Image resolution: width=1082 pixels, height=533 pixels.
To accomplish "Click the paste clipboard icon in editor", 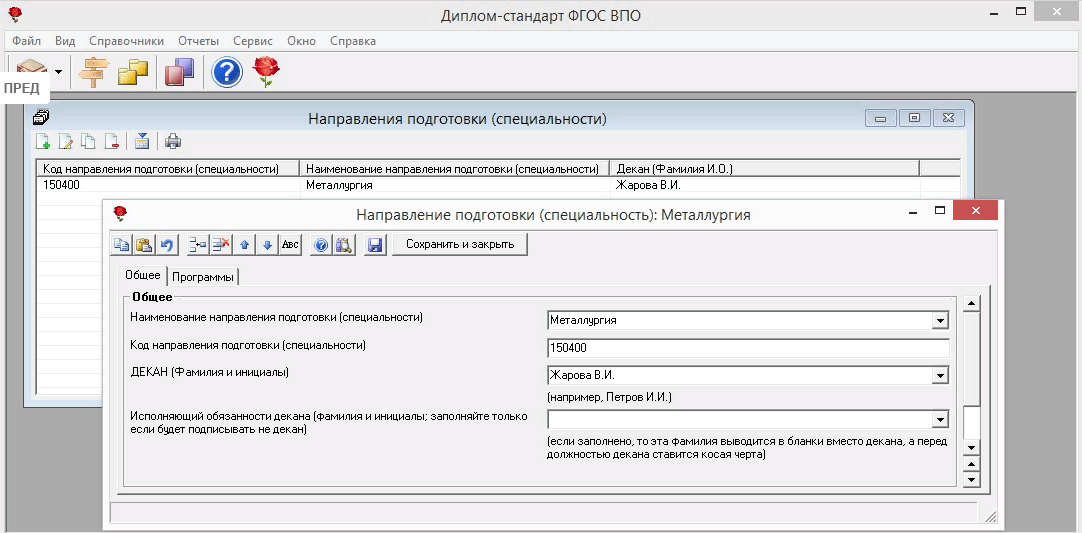I will (144, 245).
